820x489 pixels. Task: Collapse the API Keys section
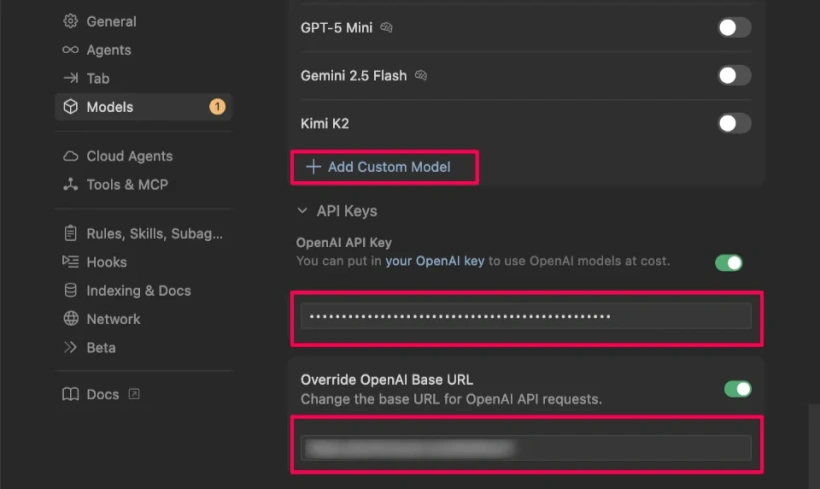point(302,211)
